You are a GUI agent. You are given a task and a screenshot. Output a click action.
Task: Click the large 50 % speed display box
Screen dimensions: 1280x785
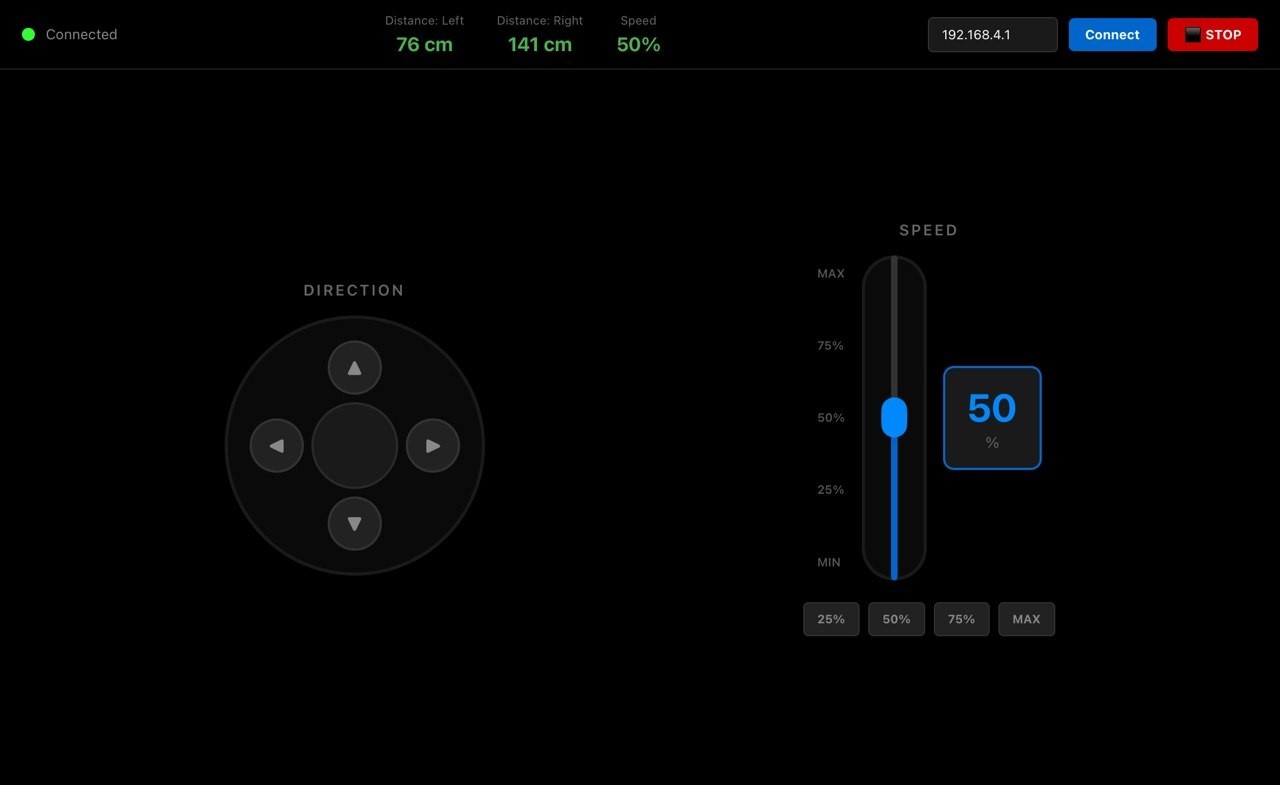tap(992, 418)
